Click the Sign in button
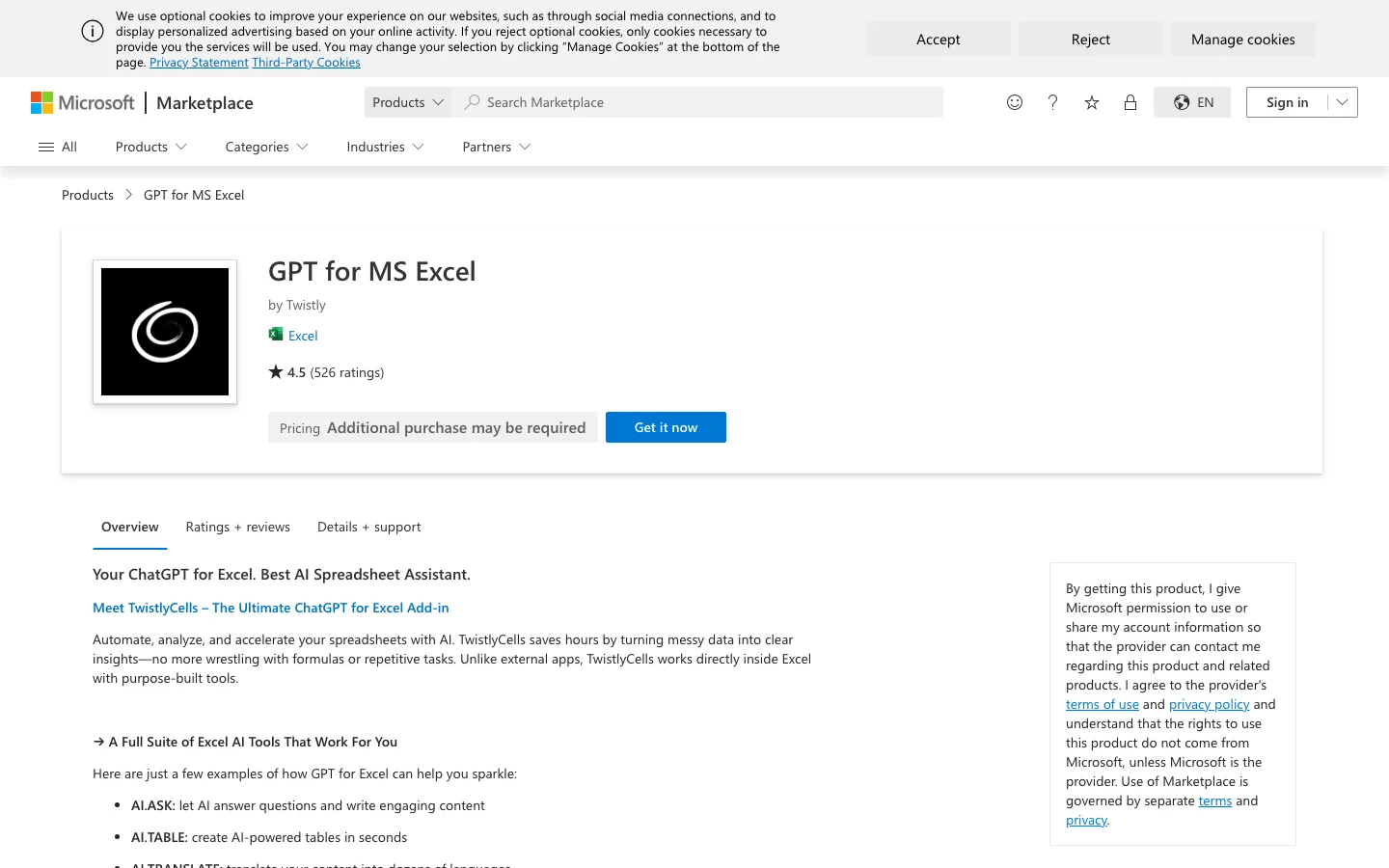 click(x=1288, y=102)
